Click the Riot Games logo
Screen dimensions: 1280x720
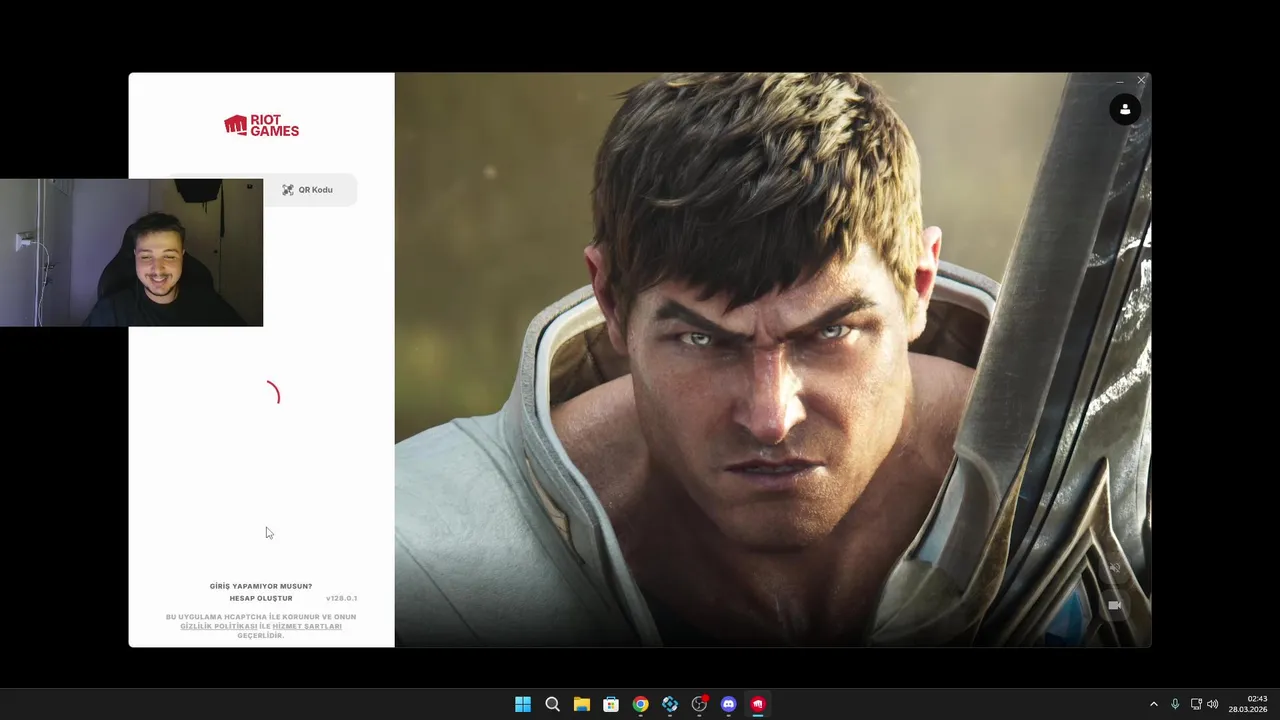point(261,125)
